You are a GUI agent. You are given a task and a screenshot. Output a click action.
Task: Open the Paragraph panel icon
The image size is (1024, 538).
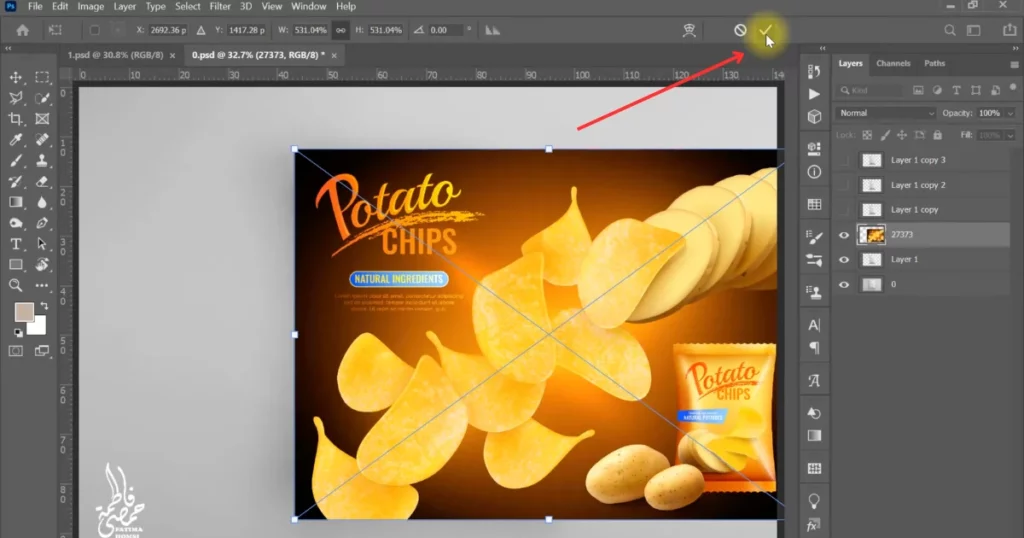click(x=814, y=348)
